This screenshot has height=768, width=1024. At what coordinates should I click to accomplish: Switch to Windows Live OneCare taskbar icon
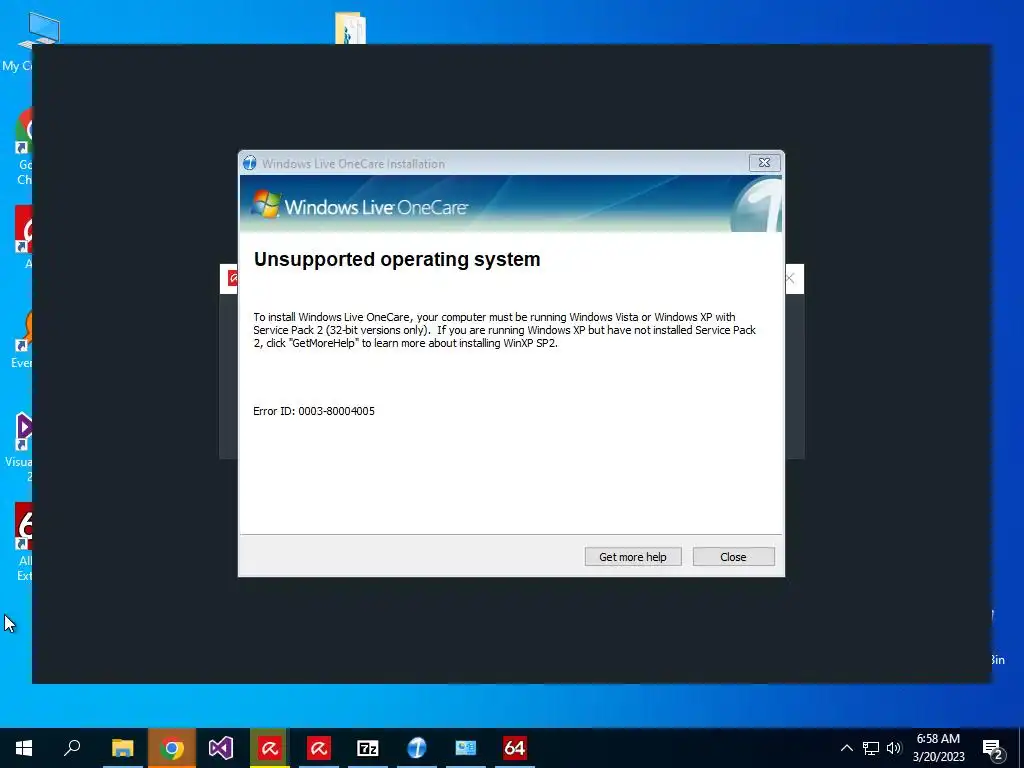(x=417, y=748)
